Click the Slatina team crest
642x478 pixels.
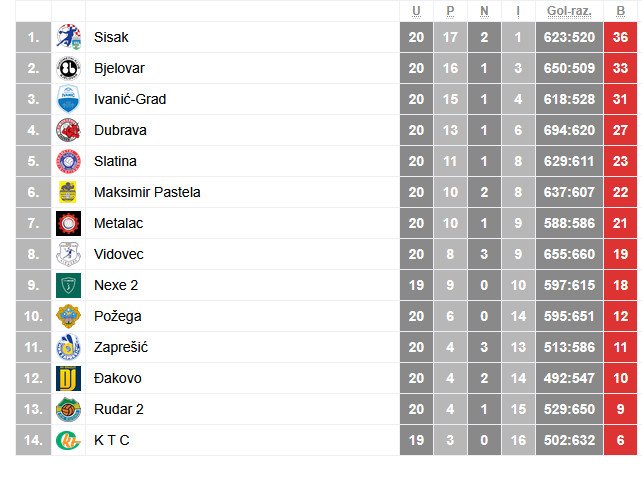tap(68, 161)
